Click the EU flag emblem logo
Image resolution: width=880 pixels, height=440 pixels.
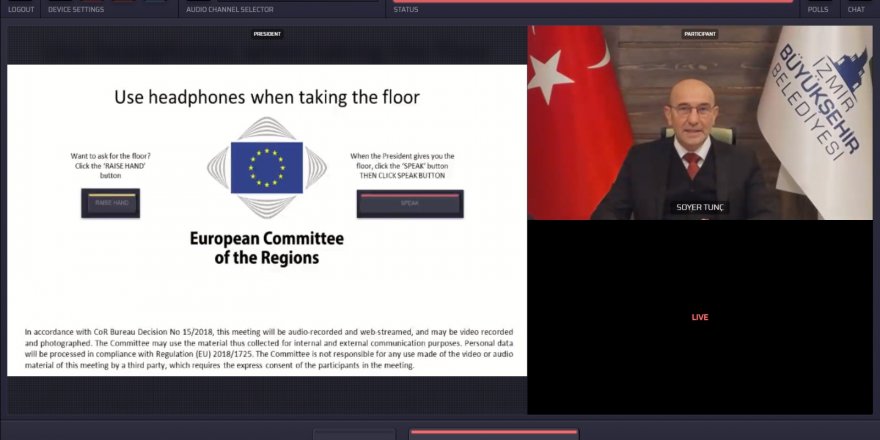(266, 166)
